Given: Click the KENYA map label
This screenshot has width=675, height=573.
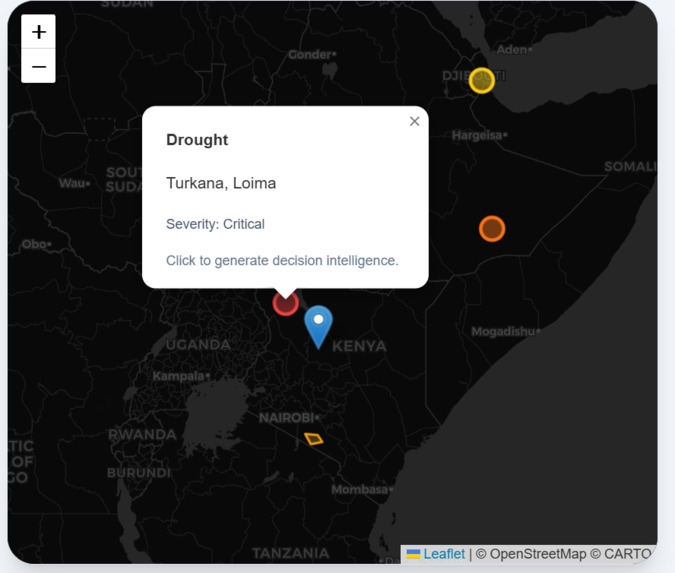Looking at the screenshot, I should point(359,346).
